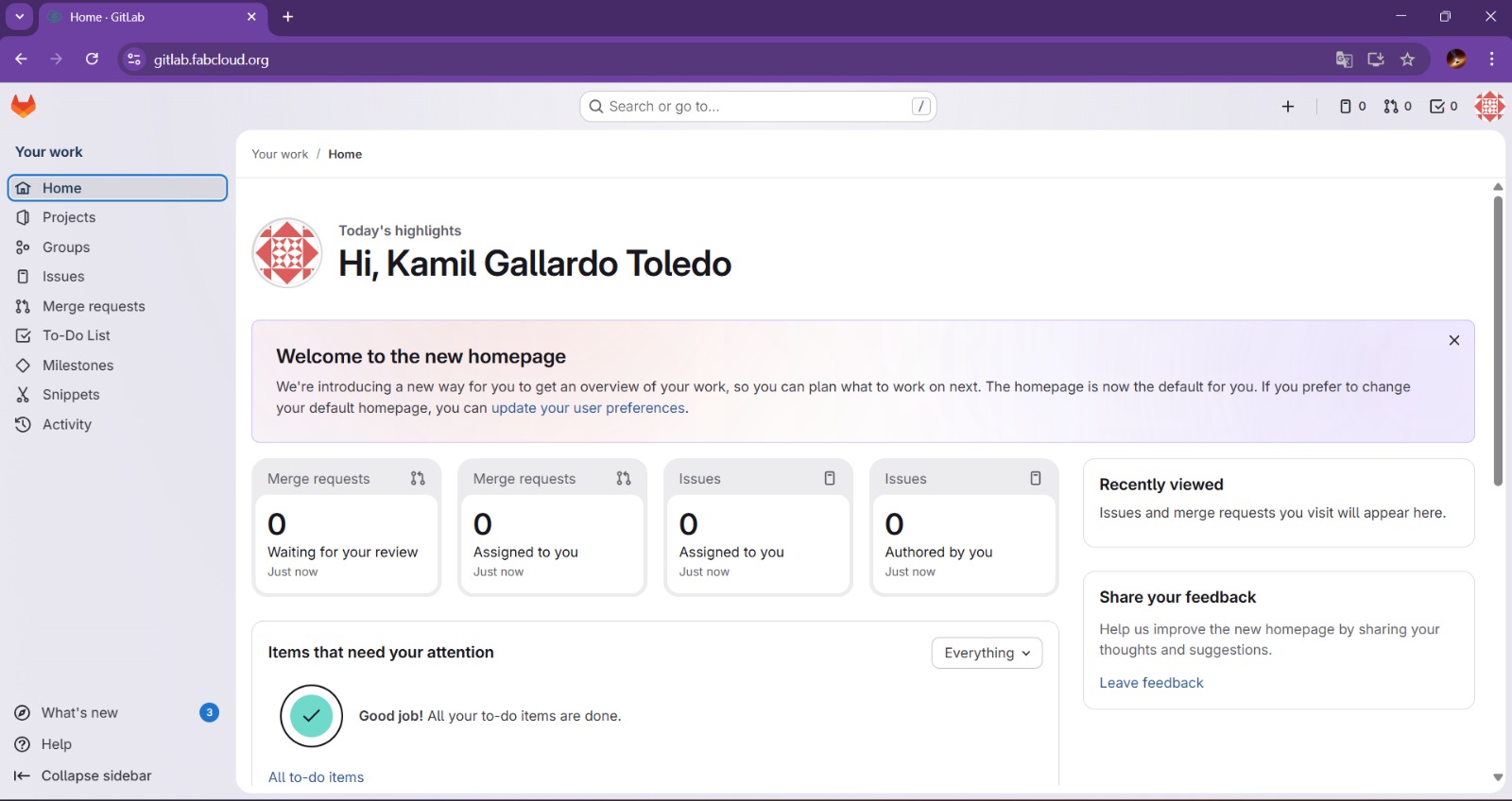Click the Leave feedback link

[x=1151, y=683]
